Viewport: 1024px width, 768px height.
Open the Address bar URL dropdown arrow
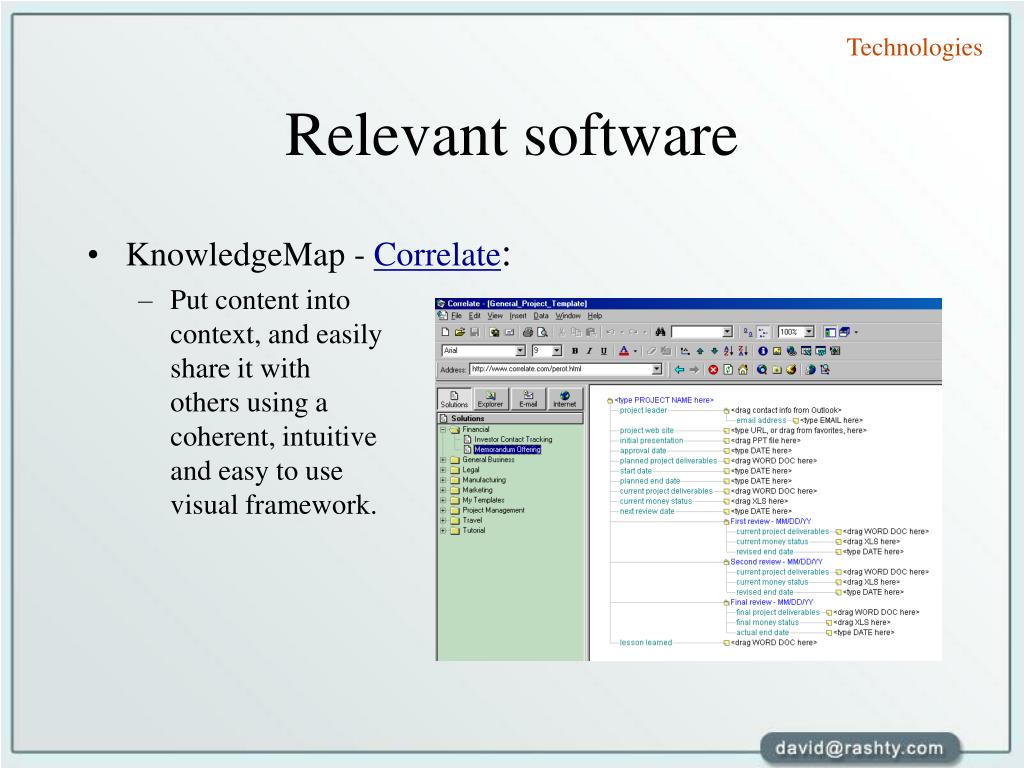click(x=657, y=370)
